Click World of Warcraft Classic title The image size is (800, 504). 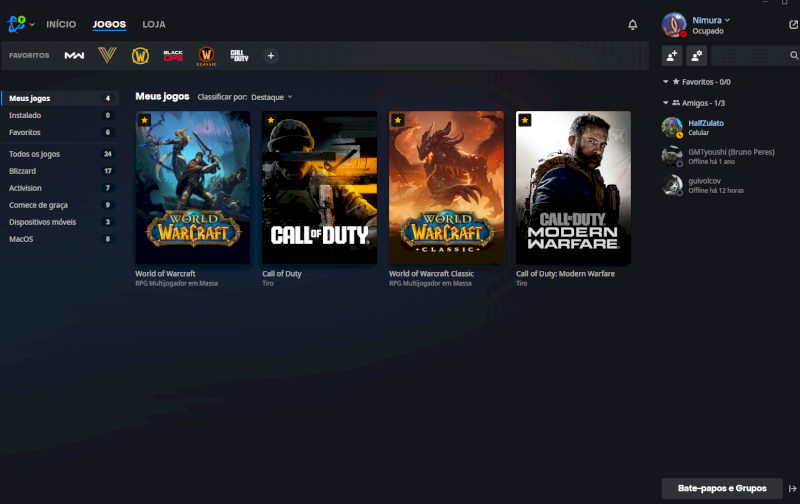click(431, 273)
